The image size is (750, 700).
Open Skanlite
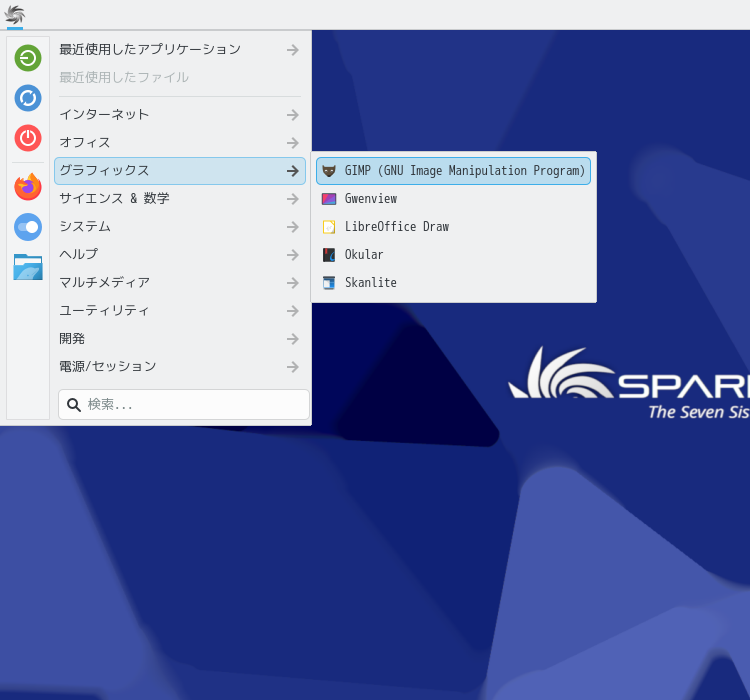point(453,283)
